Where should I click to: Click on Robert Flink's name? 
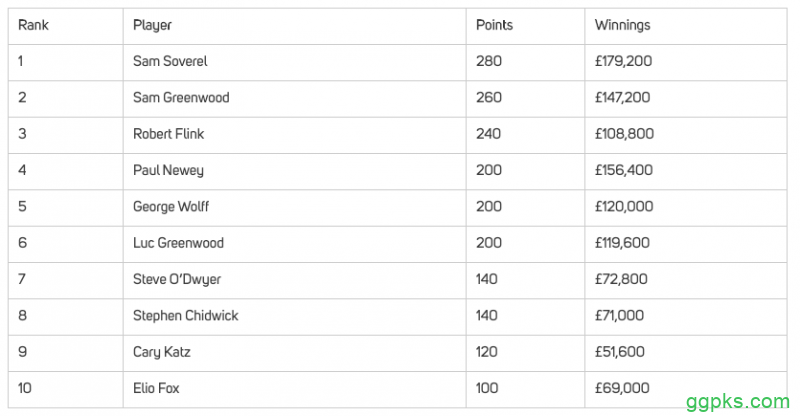coord(168,134)
